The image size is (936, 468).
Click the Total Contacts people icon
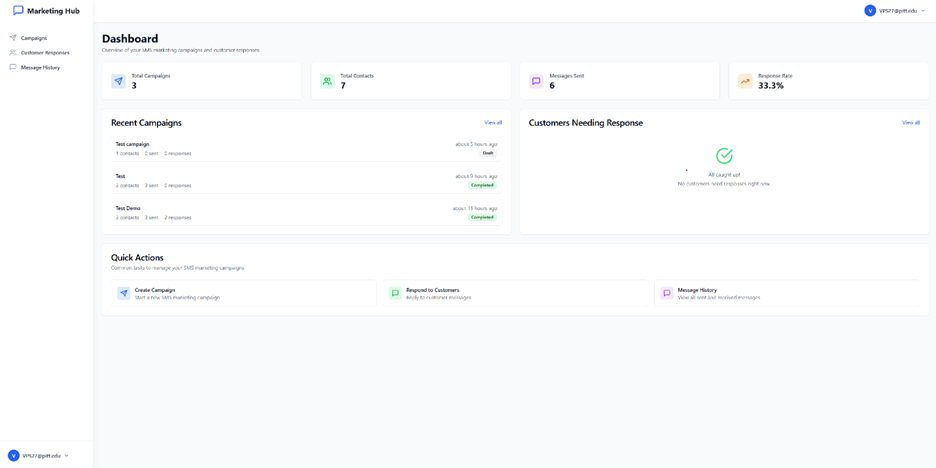click(x=327, y=81)
